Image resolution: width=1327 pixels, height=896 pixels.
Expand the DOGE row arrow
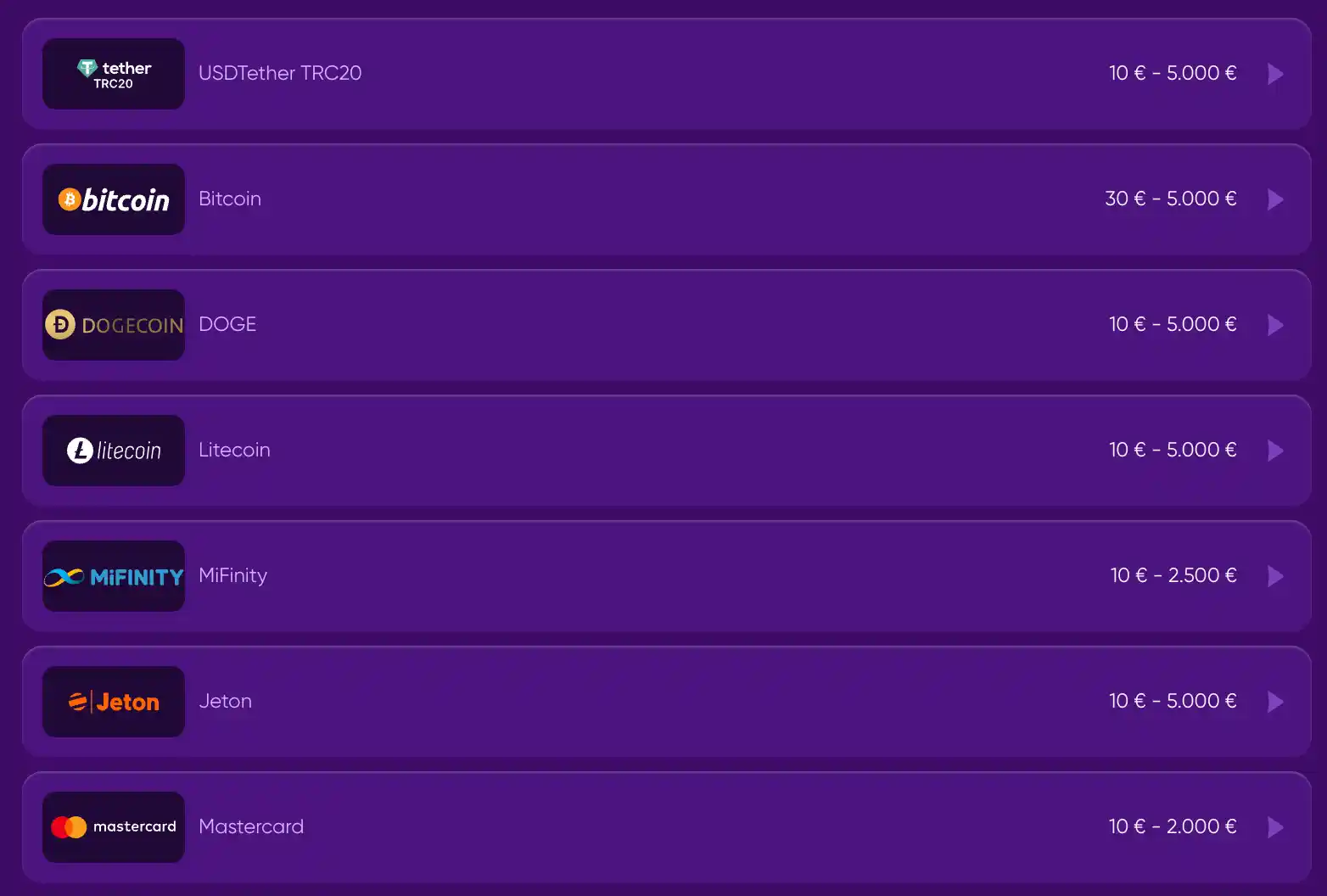point(1275,325)
